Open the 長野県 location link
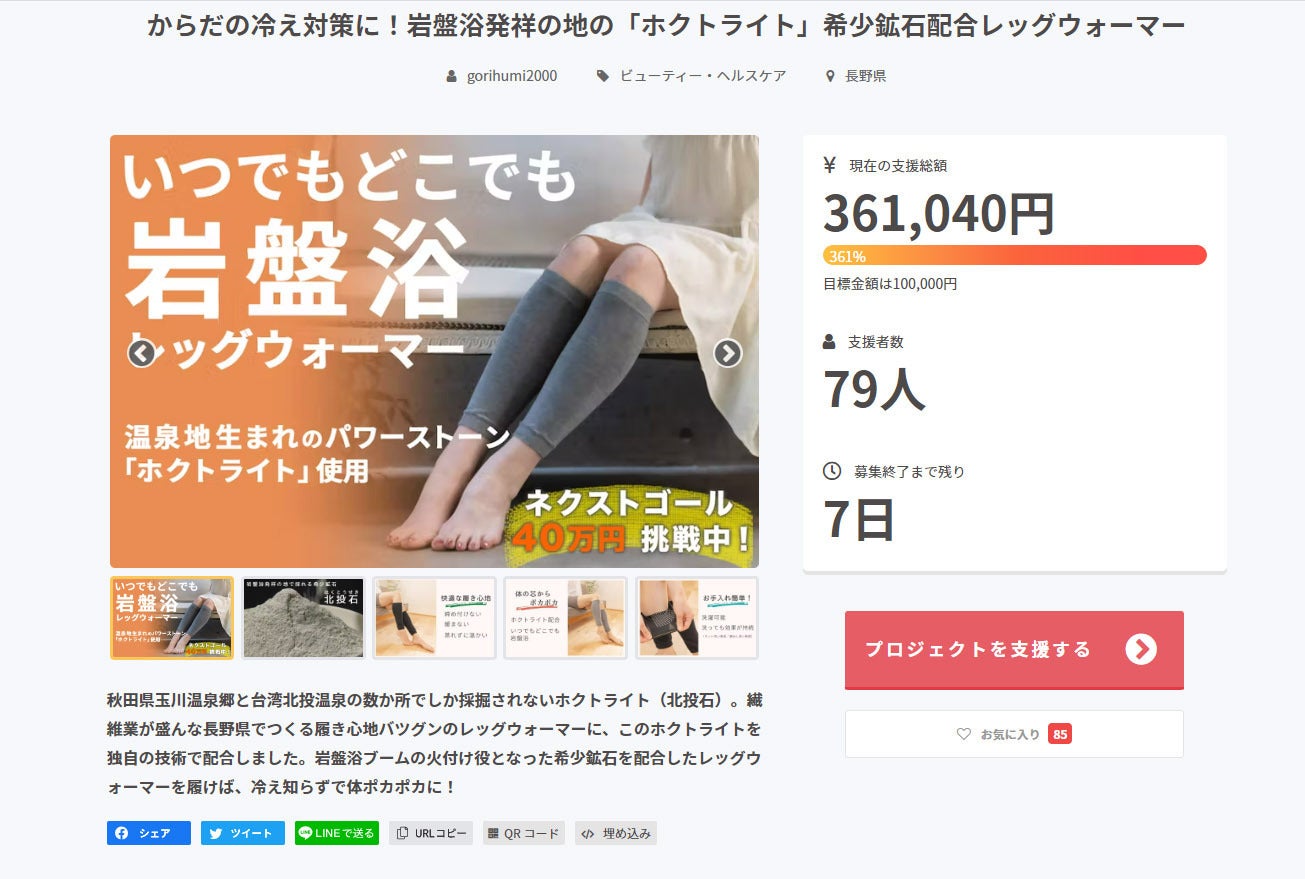 [x=866, y=76]
